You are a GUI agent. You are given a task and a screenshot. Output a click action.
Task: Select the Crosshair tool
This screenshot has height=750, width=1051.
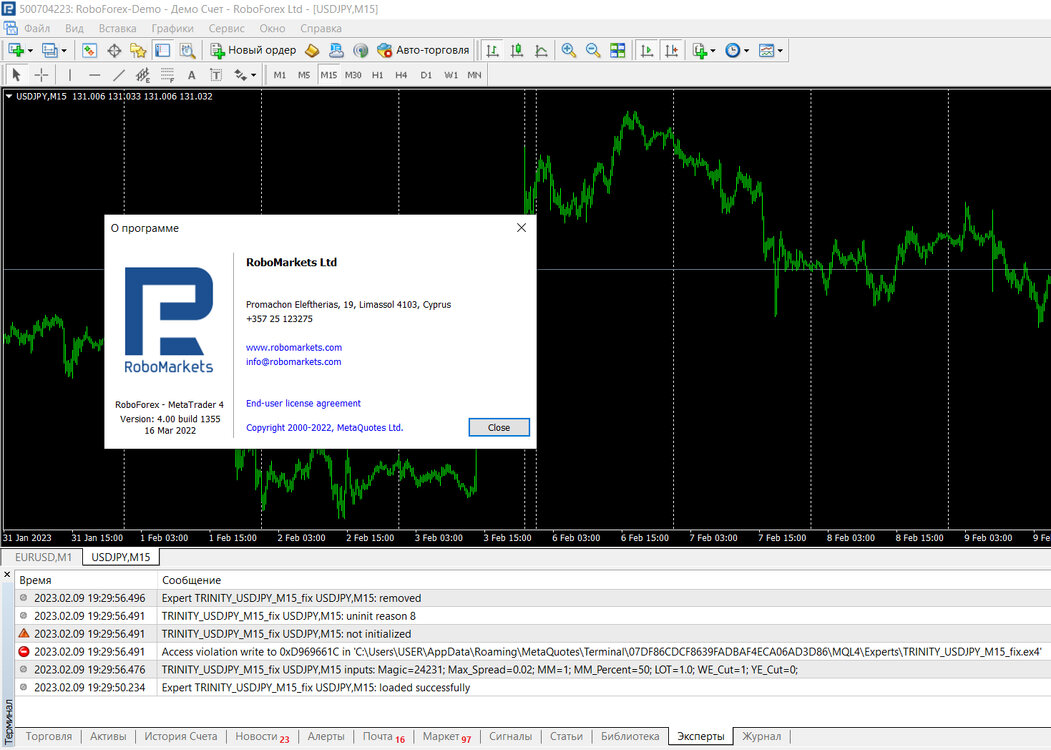[x=42, y=75]
